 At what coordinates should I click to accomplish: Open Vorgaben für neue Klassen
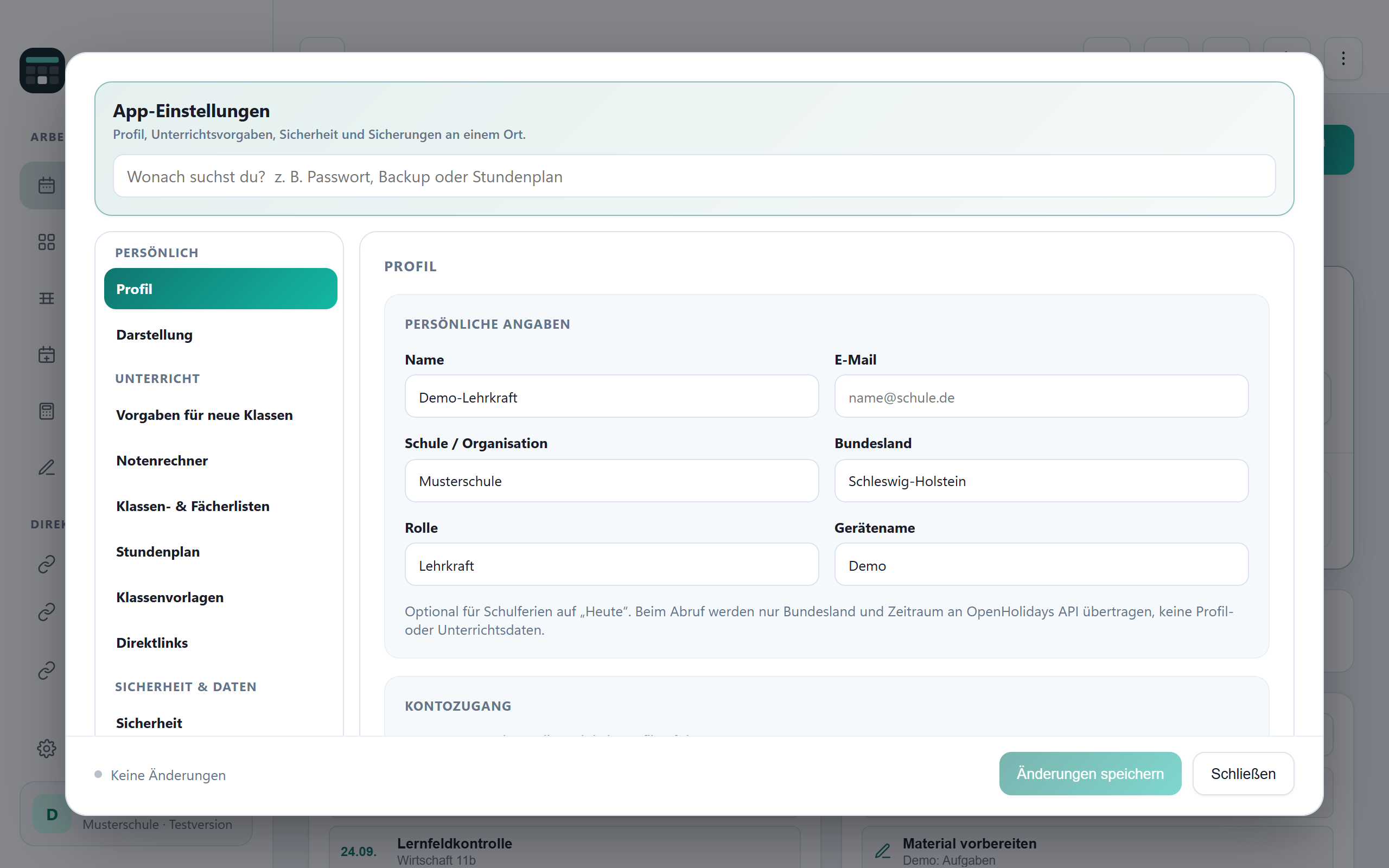click(x=220, y=415)
